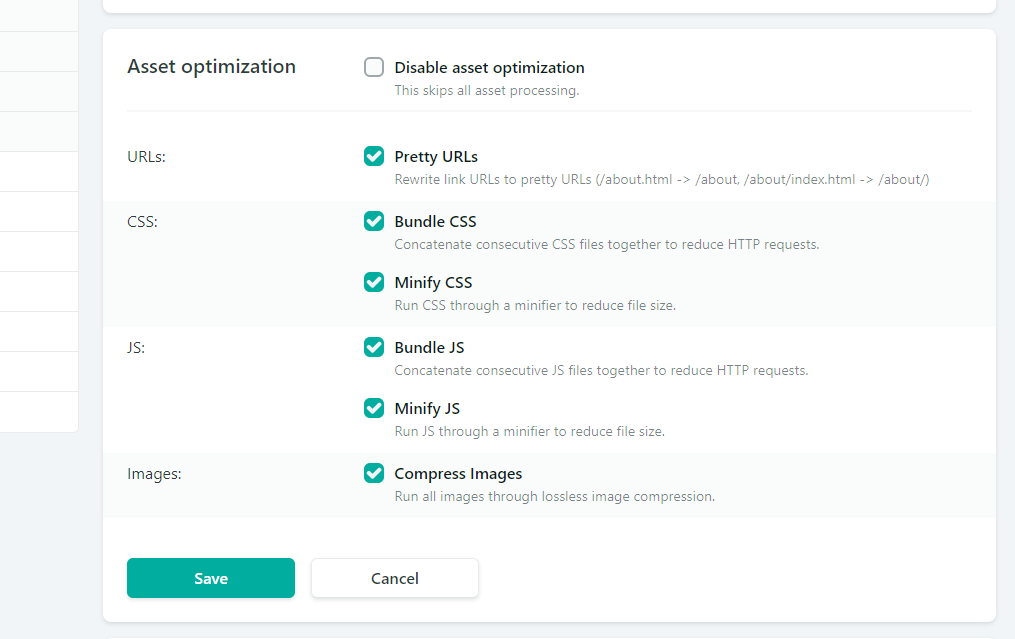
Task: Click the 'Minify JS' label text
Action: [427, 409]
